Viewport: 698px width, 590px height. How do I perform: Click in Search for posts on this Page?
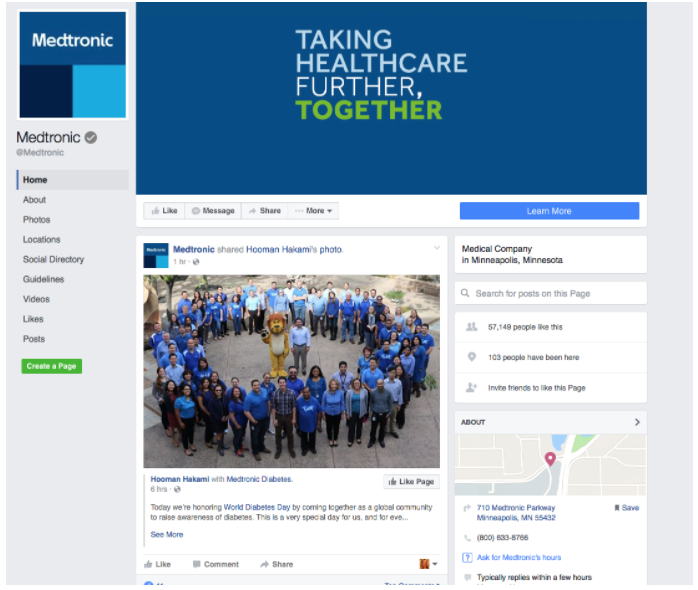click(x=551, y=293)
